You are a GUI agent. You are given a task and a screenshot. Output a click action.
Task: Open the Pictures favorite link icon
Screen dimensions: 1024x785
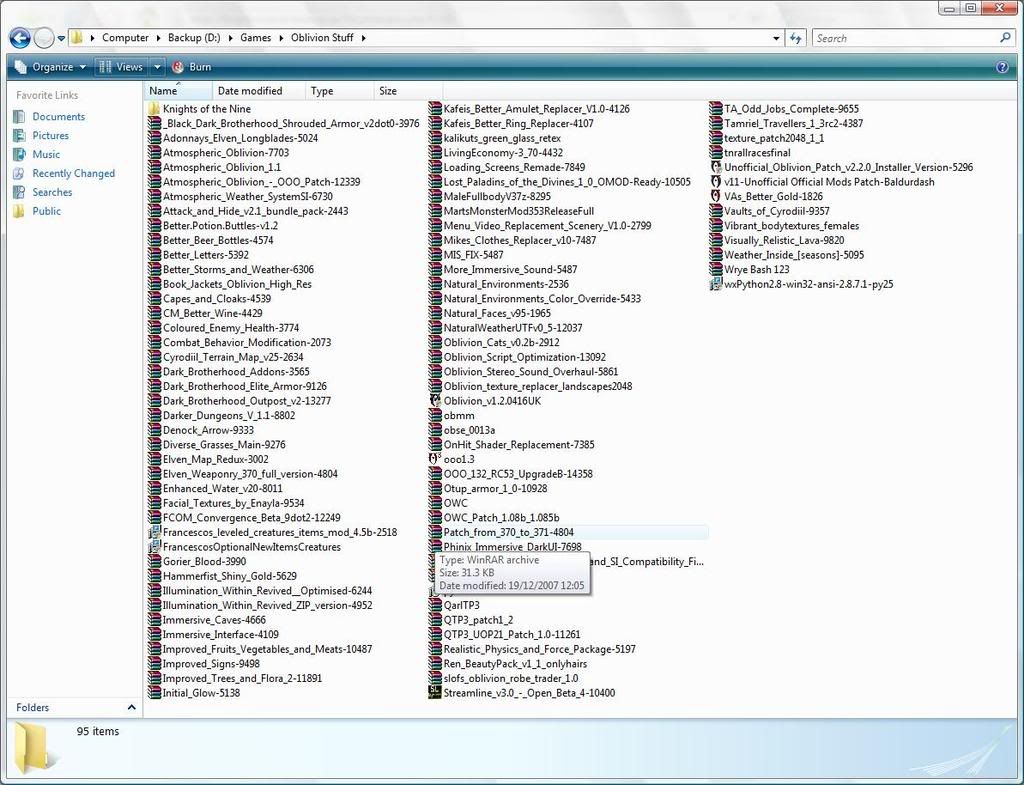click(x=20, y=136)
